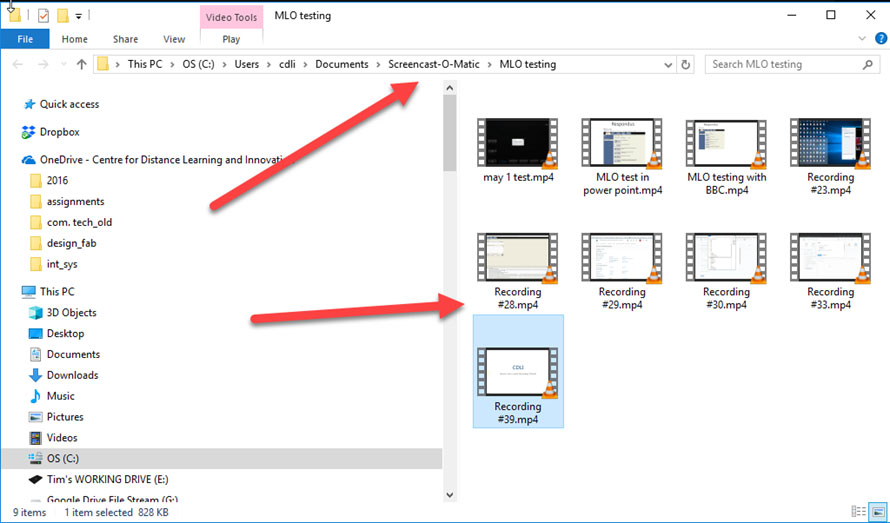Select Music in navigation pane

[51, 396]
